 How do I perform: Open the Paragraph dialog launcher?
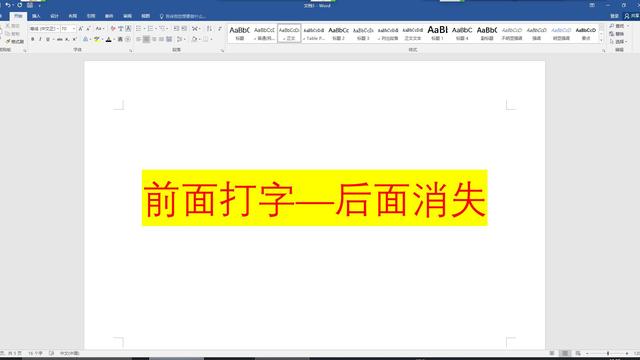[x=222, y=51]
